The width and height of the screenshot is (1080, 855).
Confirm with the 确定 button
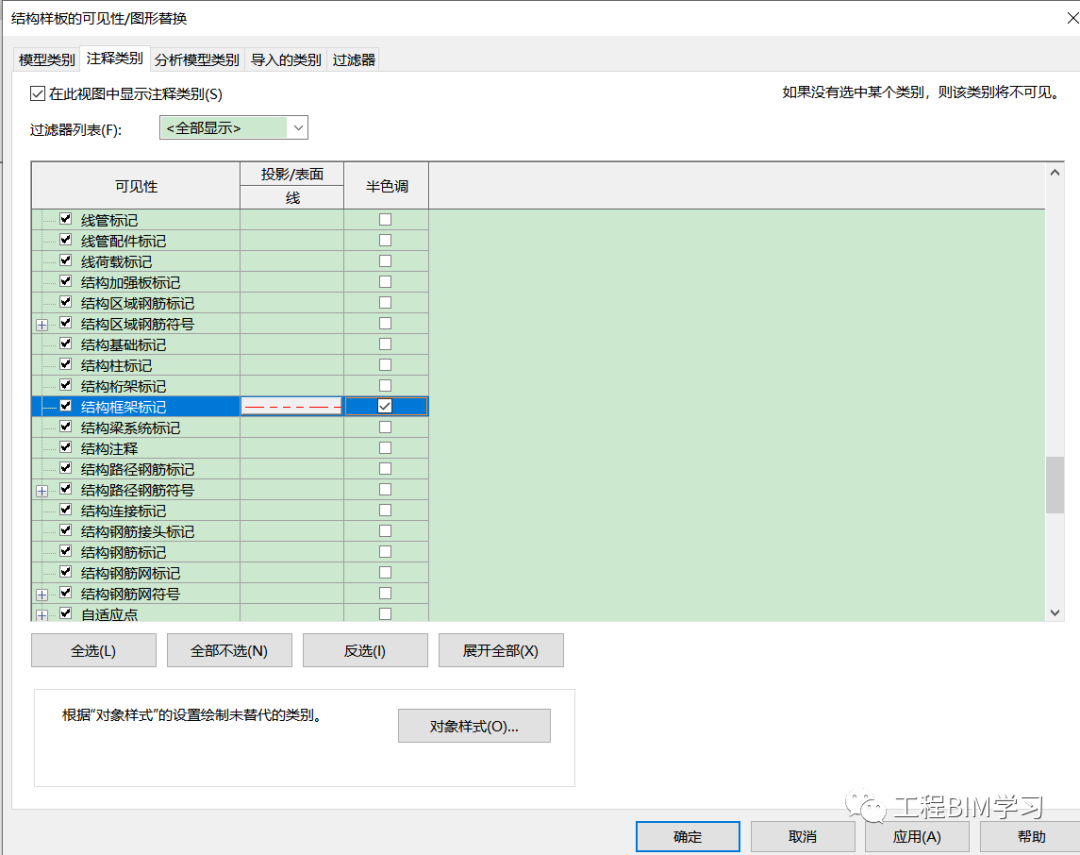pos(687,836)
